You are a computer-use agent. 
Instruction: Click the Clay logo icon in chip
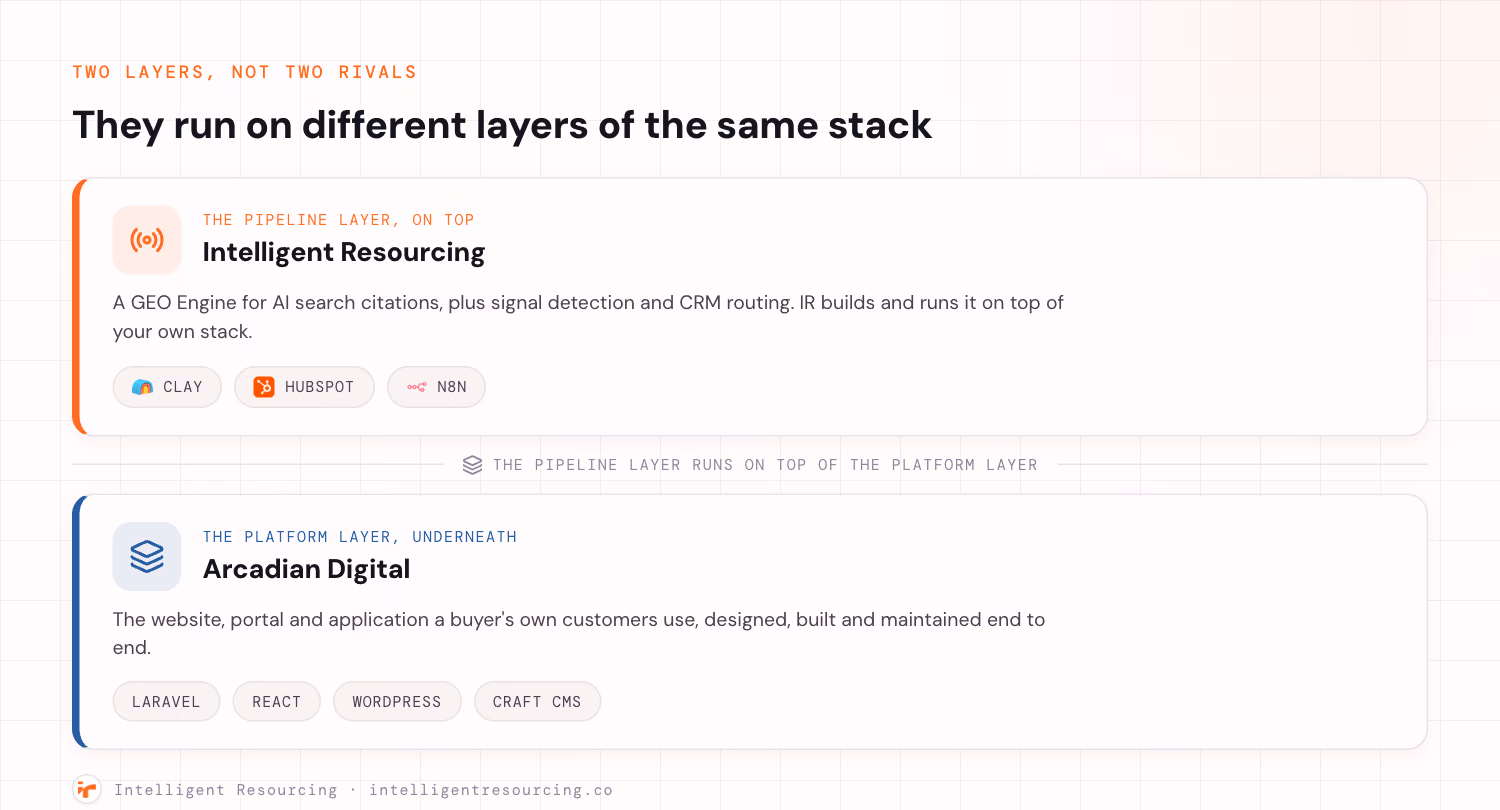coord(143,387)
